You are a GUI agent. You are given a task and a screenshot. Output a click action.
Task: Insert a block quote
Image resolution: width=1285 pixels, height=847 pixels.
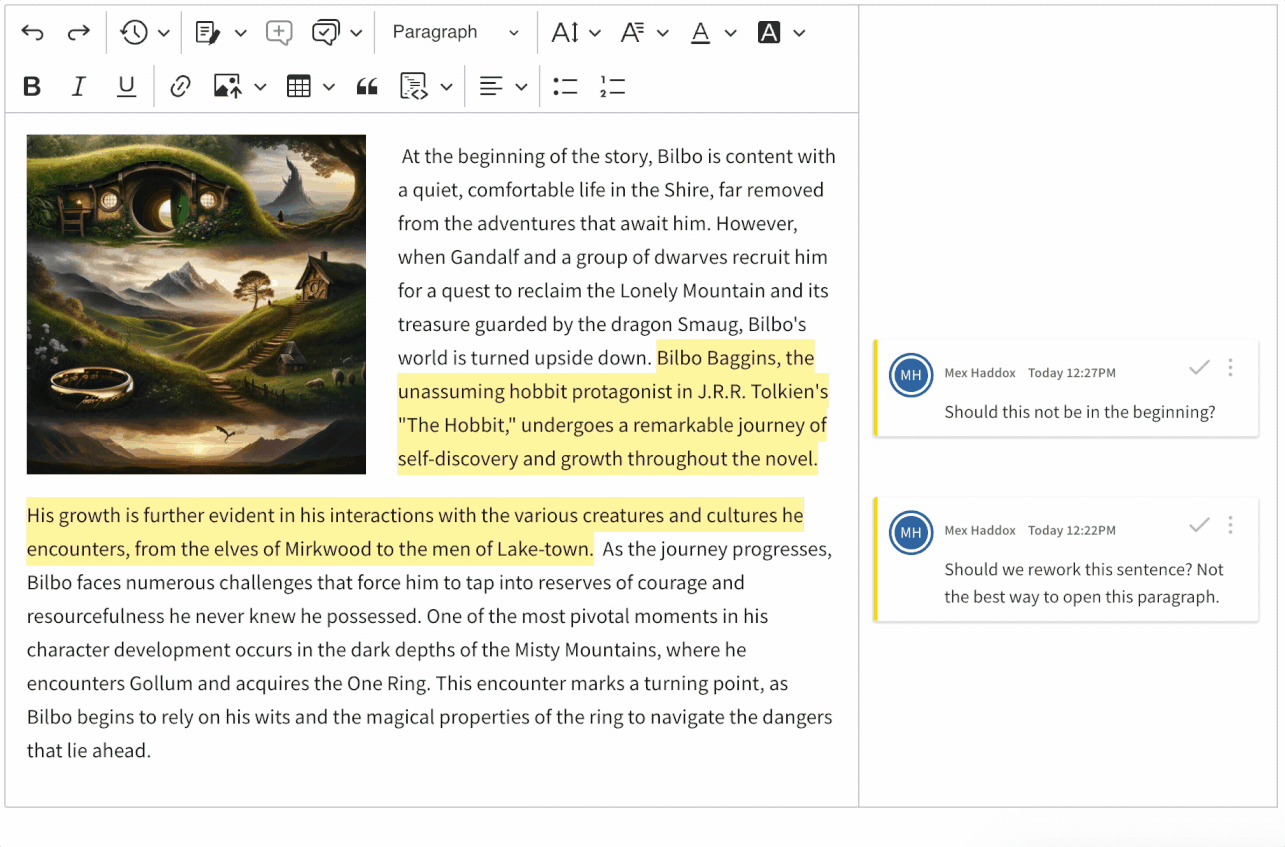coord(367,87)
